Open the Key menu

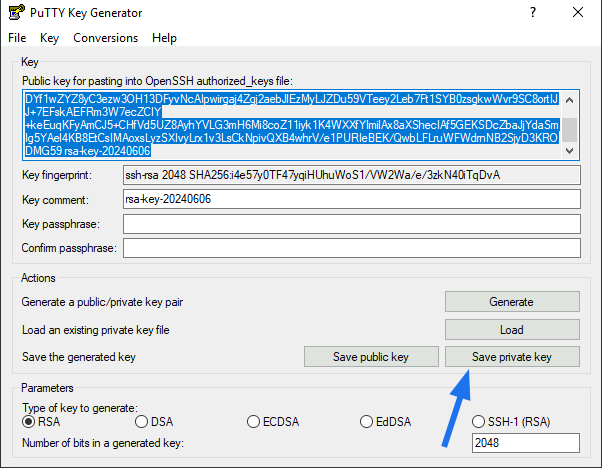coord(49,38)
